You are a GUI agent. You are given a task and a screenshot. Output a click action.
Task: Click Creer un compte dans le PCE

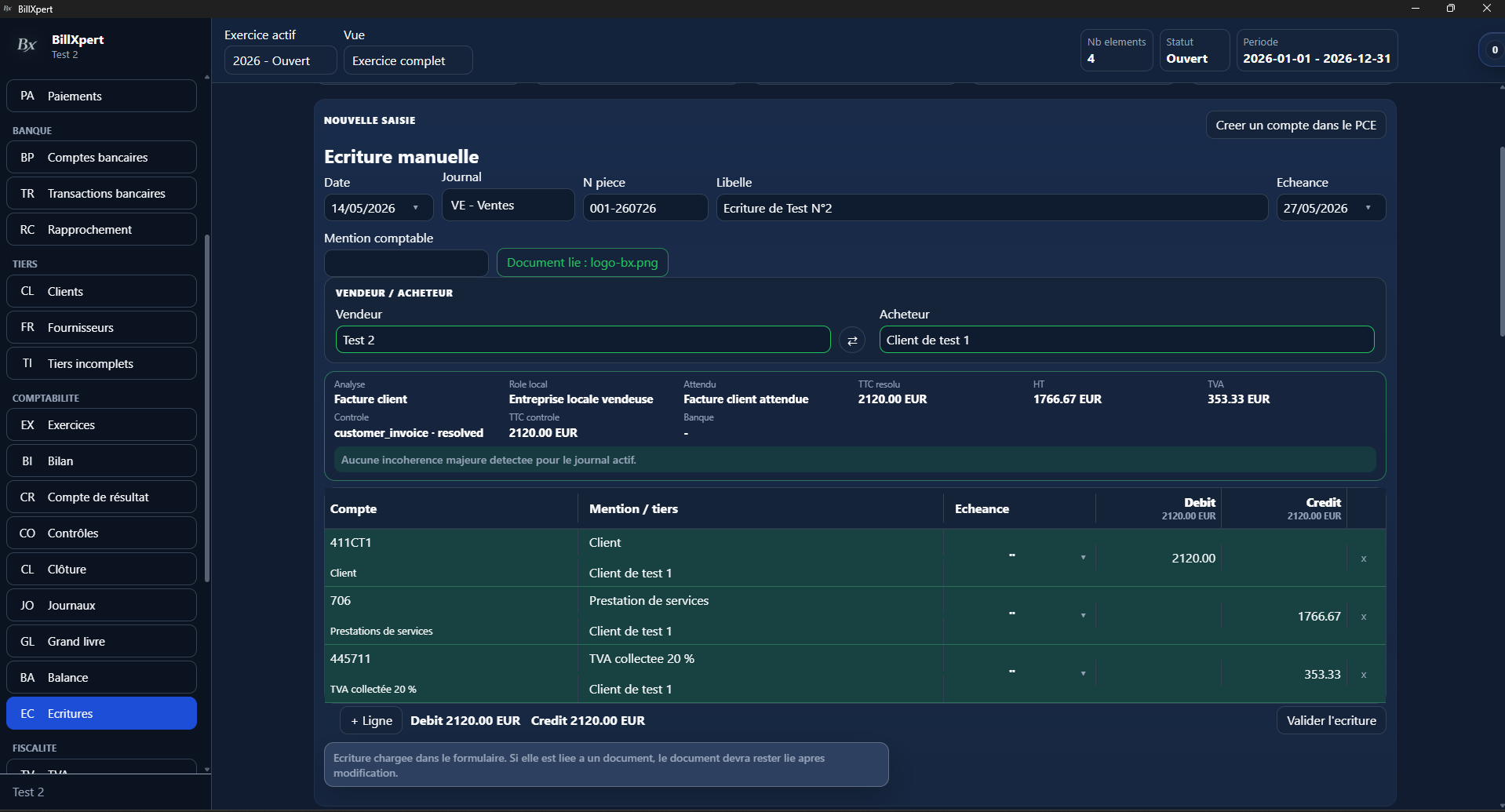pyautogui.click(x=1295, y=125)
